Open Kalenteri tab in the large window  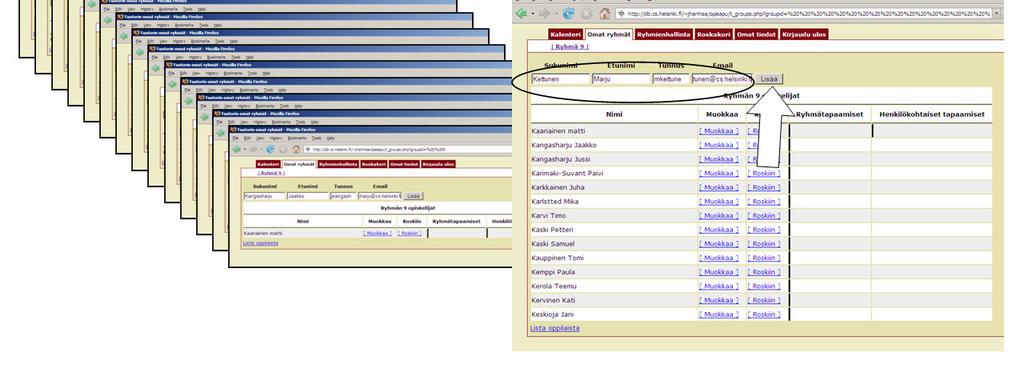[x=565, y=34]
